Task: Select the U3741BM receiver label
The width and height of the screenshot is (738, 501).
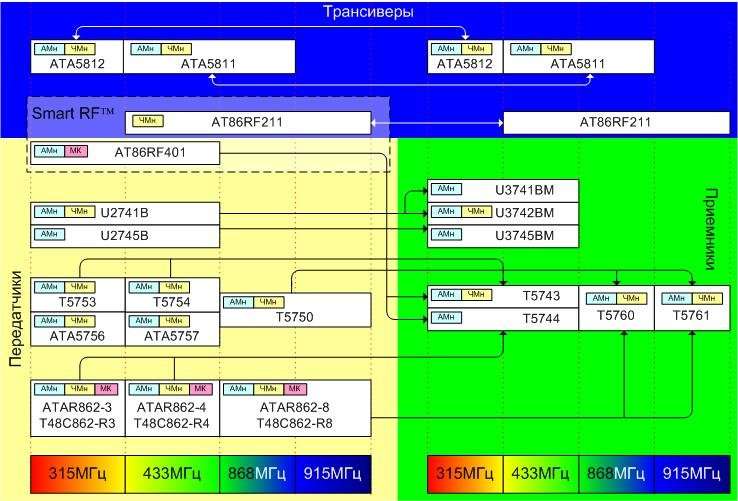Action: tap(524, 190)
